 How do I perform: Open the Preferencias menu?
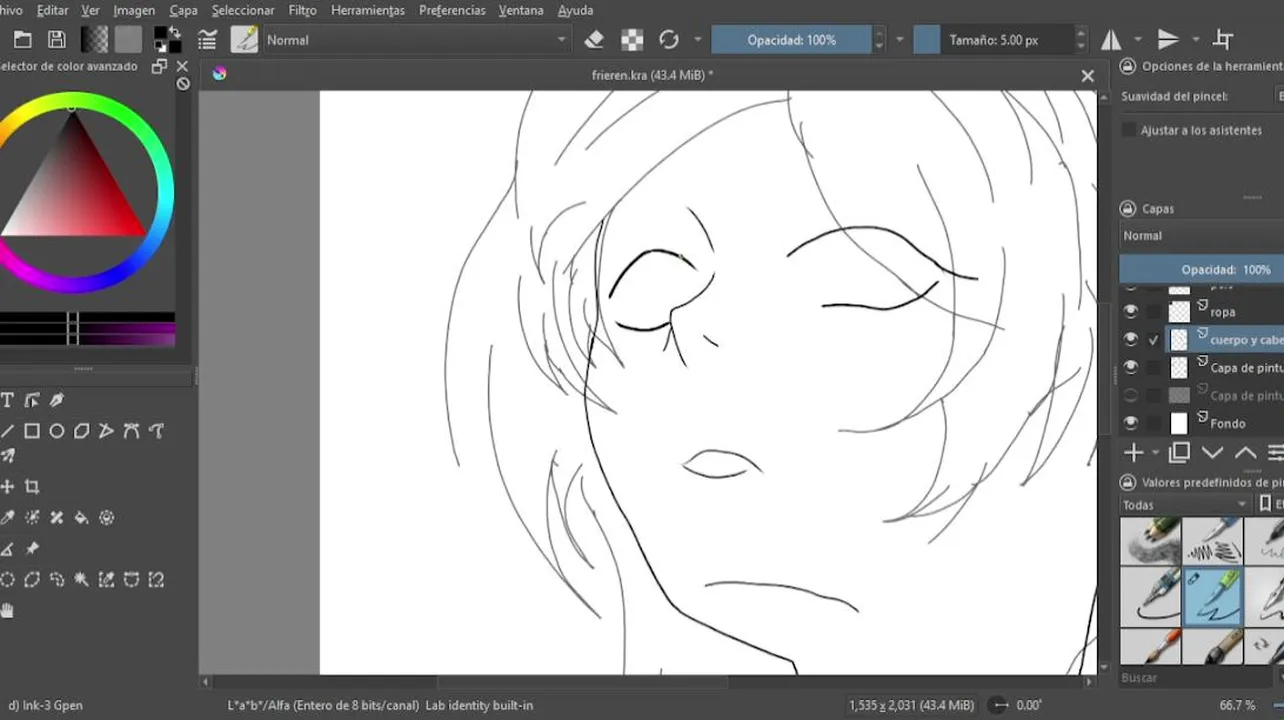tap(452, 10)
